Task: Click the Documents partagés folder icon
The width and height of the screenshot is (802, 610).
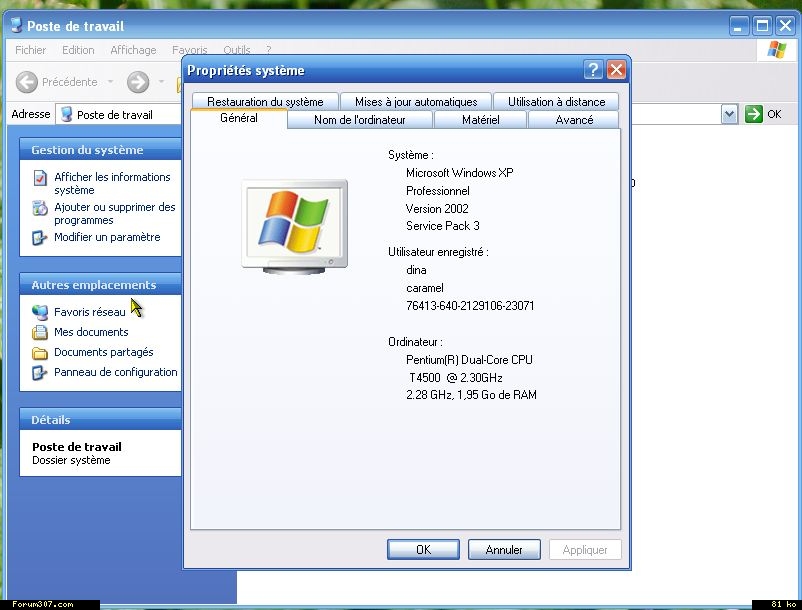Action: (x=40, y=353)
